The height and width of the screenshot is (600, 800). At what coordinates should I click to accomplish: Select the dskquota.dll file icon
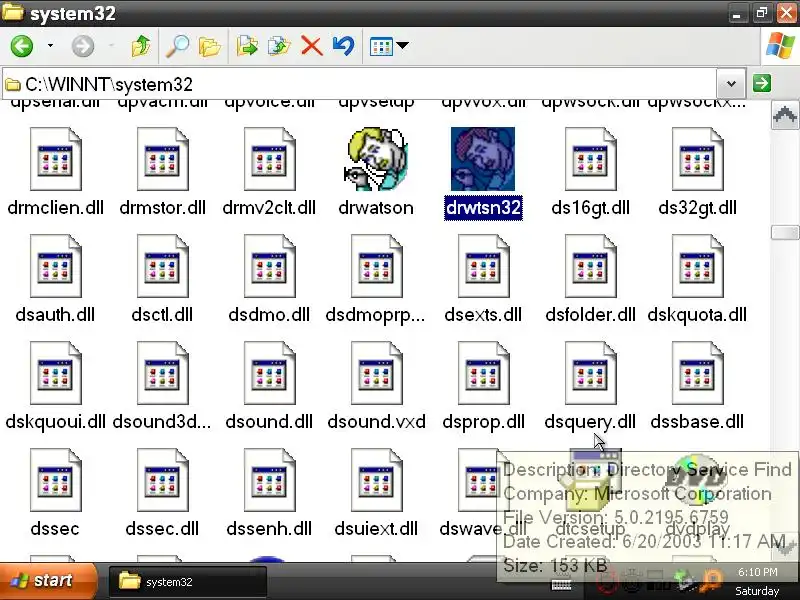(x=697, y=266)
